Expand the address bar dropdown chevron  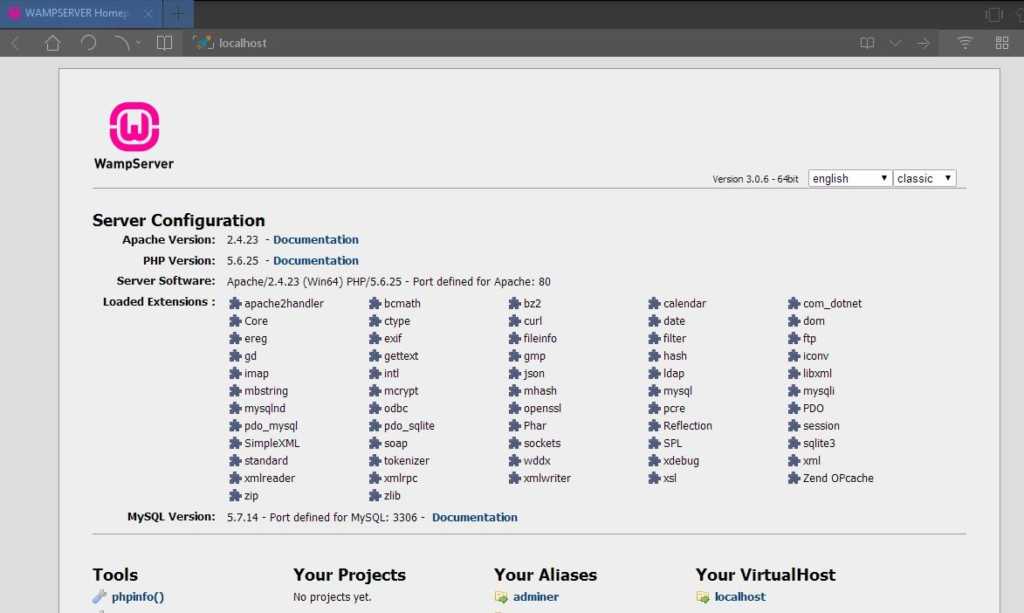(895, 43)
